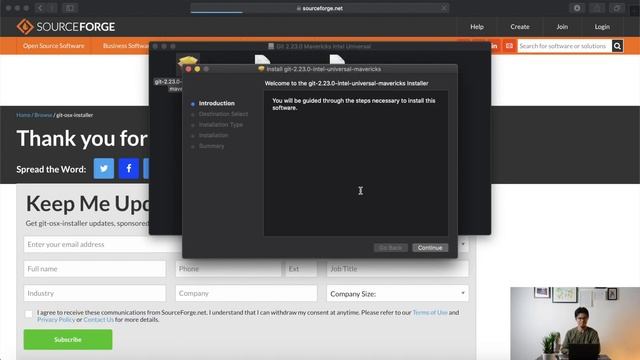
Task: Focus the Company field
Action: click(x=246, y=293)
